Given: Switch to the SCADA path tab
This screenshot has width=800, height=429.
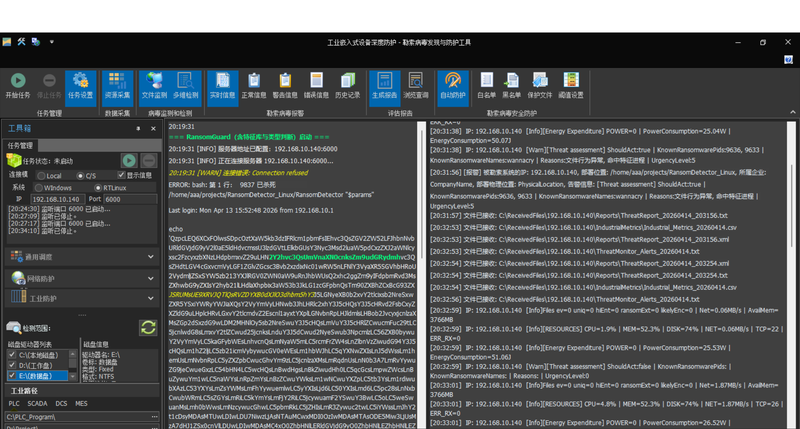Looking at the screenshot, I should pos(37,403).
